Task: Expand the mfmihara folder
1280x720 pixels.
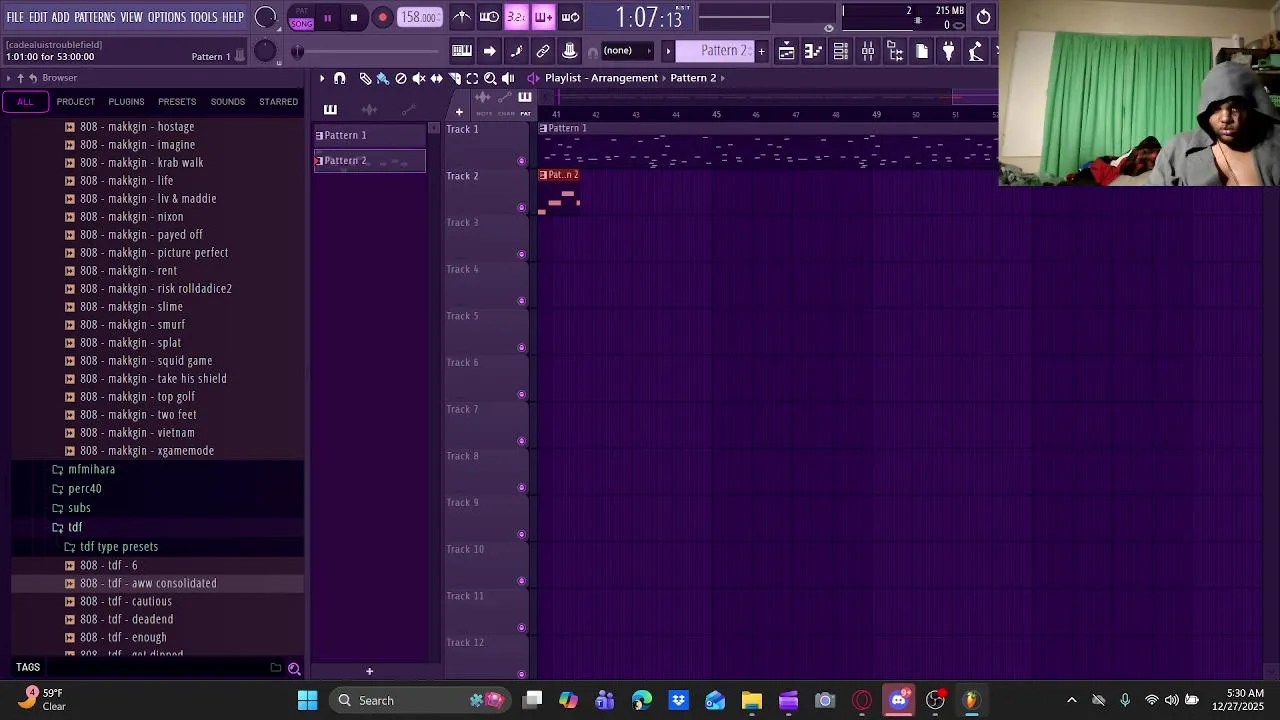Action: 91,469
